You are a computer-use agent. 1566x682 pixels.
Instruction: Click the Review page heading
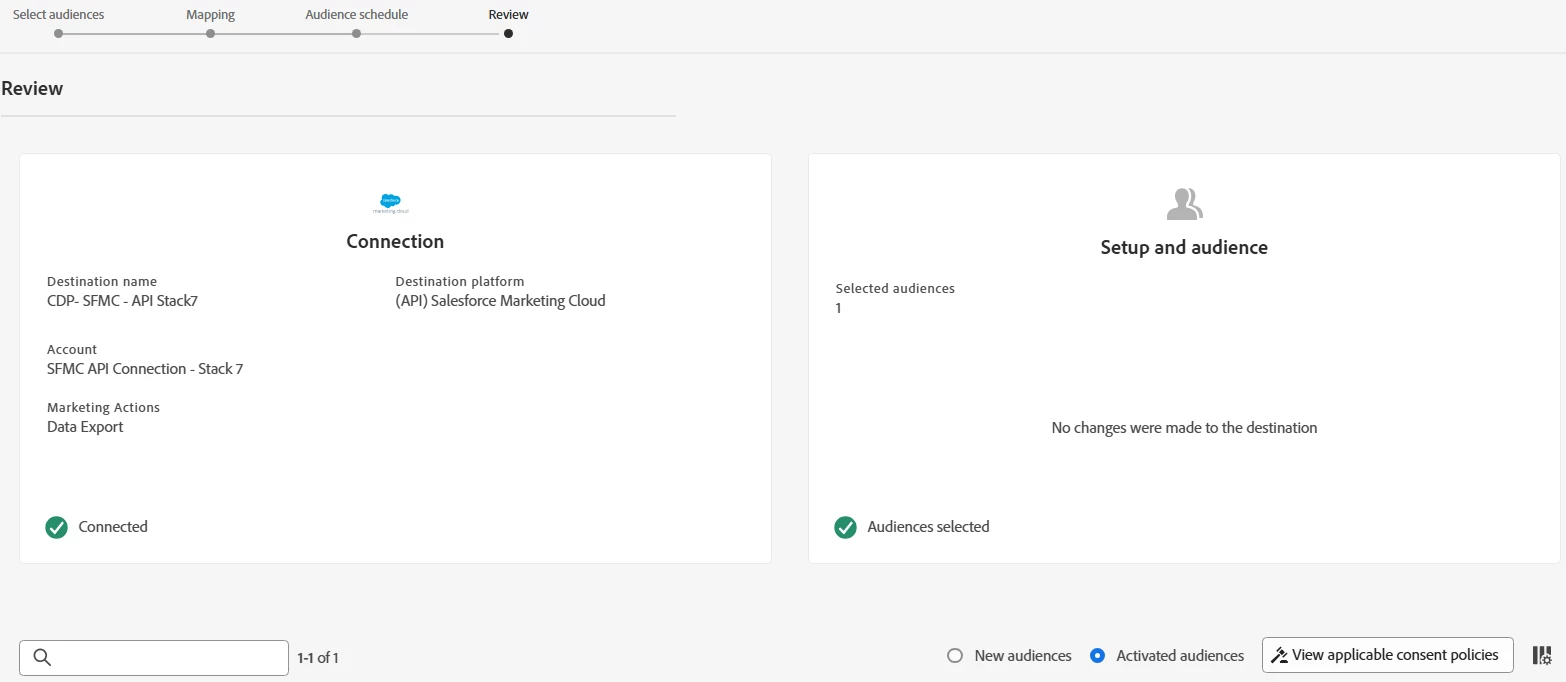32,88
